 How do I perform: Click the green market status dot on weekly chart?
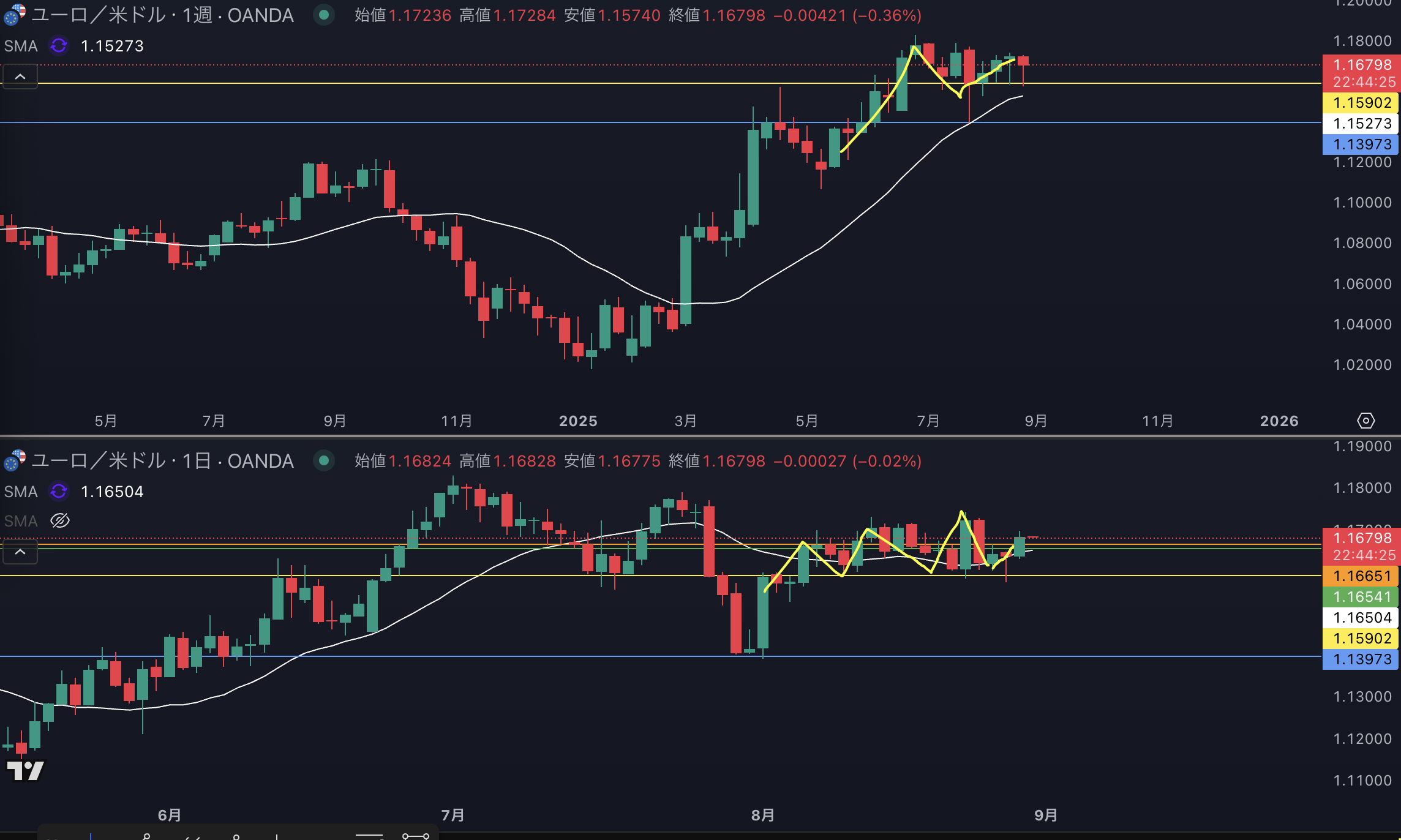tap(324, 15)
